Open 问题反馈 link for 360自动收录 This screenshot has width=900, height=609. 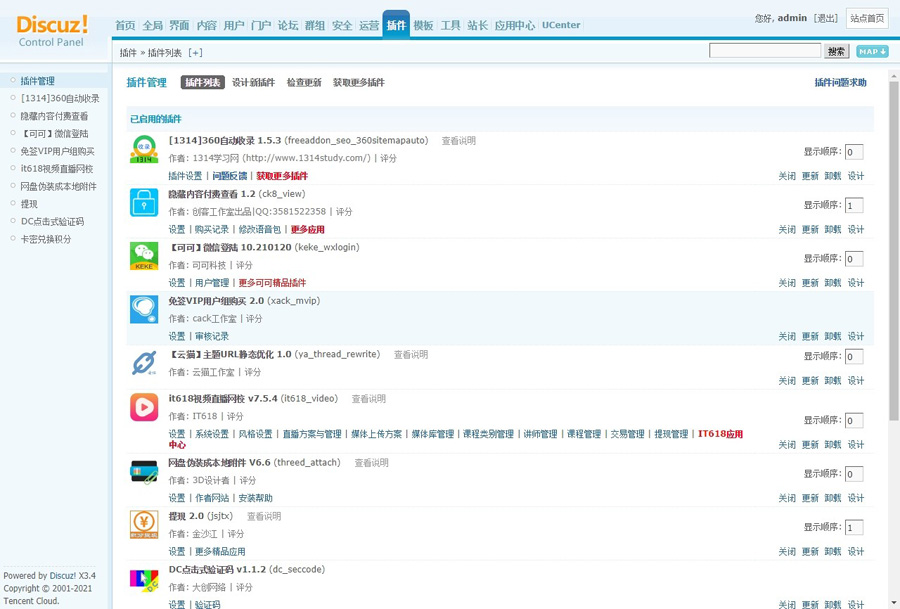230,176
